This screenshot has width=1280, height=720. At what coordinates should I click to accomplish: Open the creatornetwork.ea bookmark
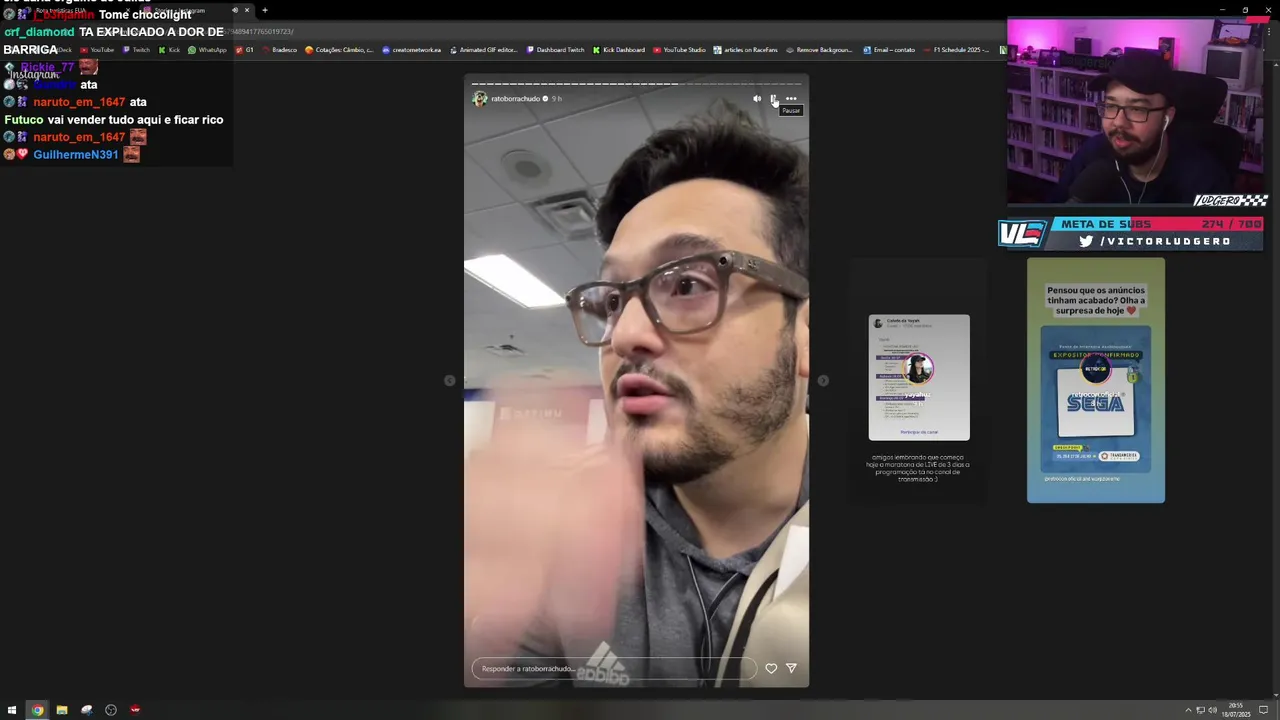(x=412, y=50)
